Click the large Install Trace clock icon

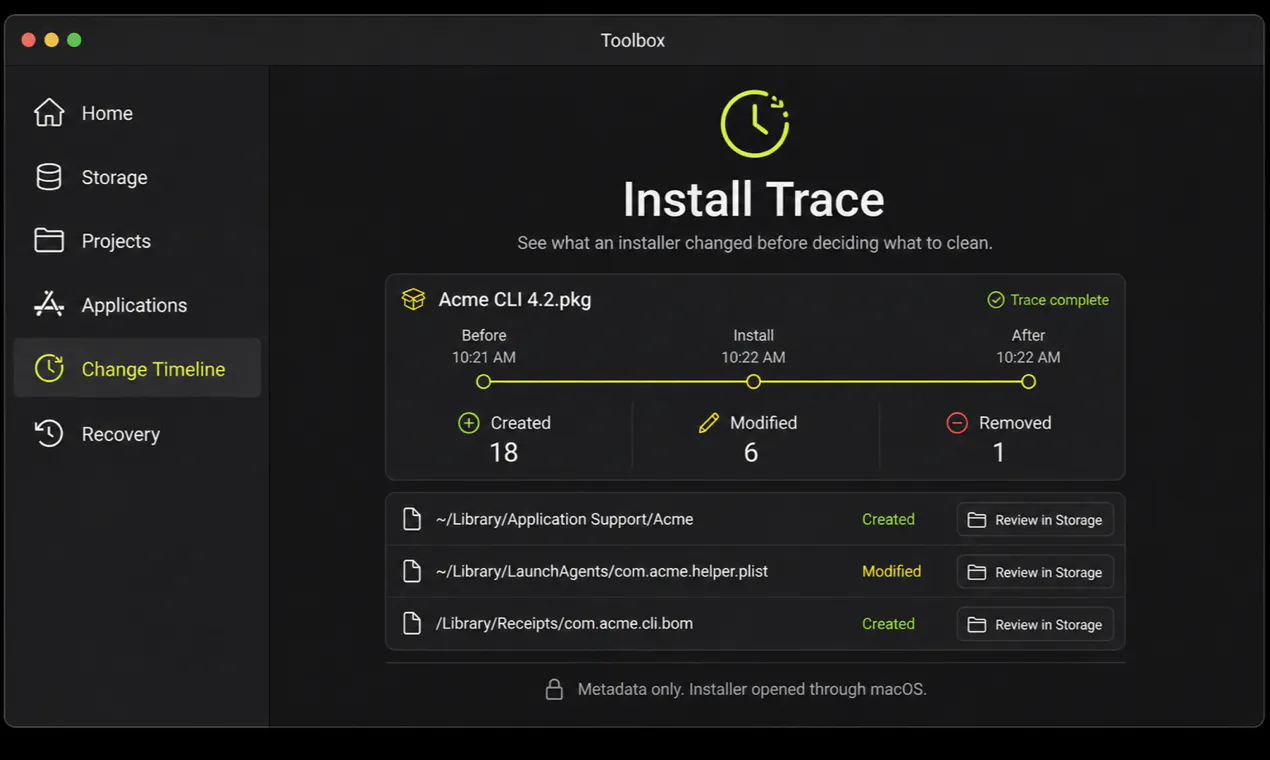754,124
